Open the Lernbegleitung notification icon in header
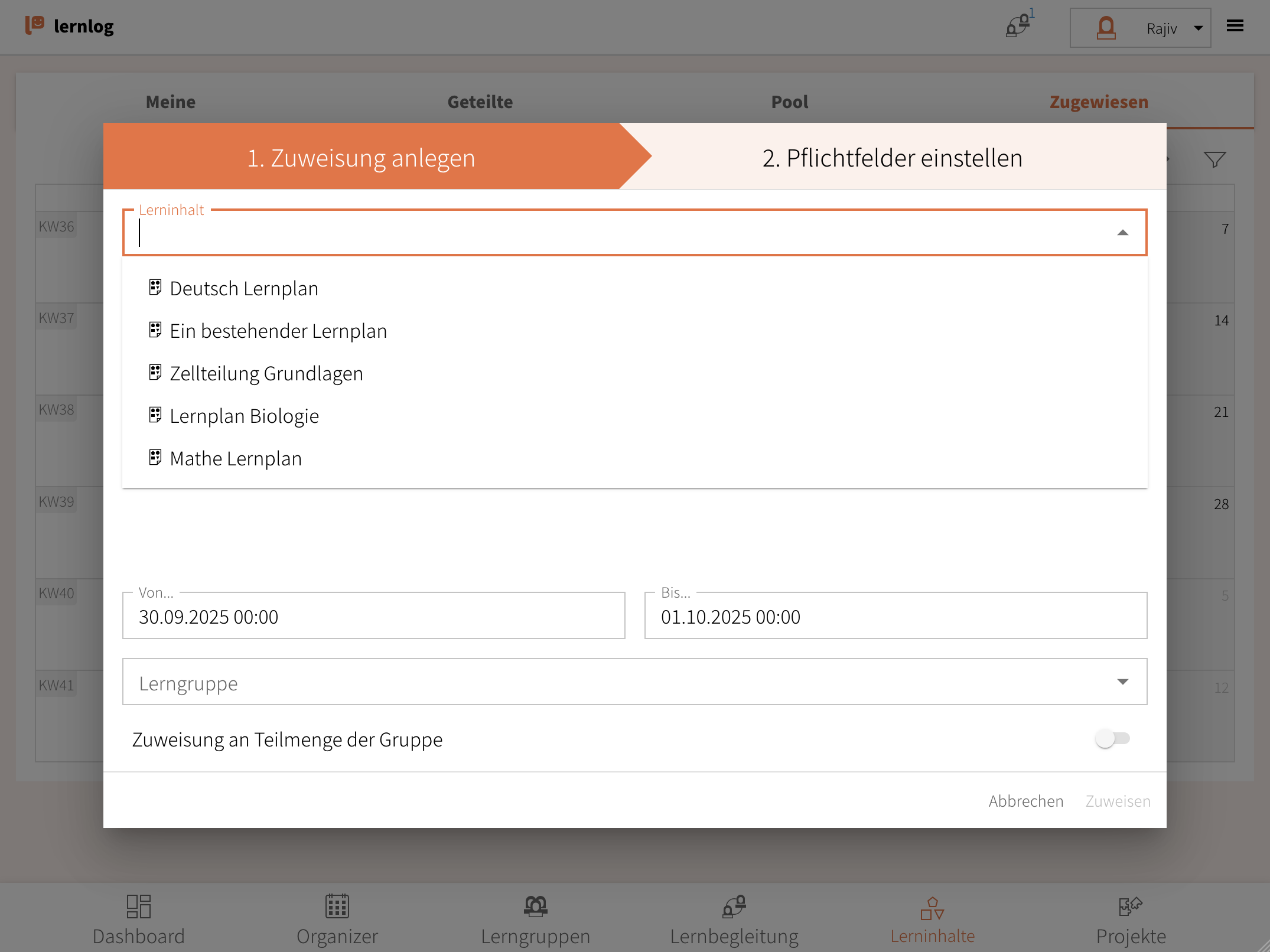 point(1018,27)
